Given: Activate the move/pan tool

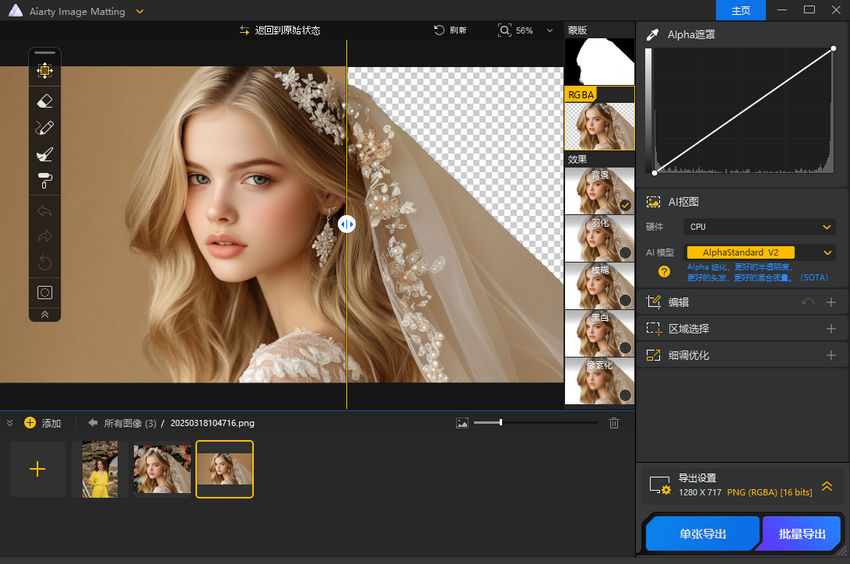Looking at the screenshot, I should [44, 71].
